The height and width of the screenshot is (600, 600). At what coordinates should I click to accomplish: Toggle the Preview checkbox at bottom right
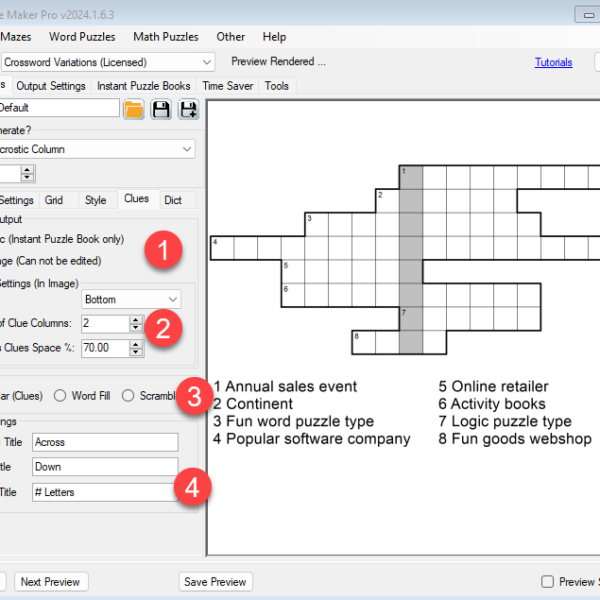pos(547,582)
